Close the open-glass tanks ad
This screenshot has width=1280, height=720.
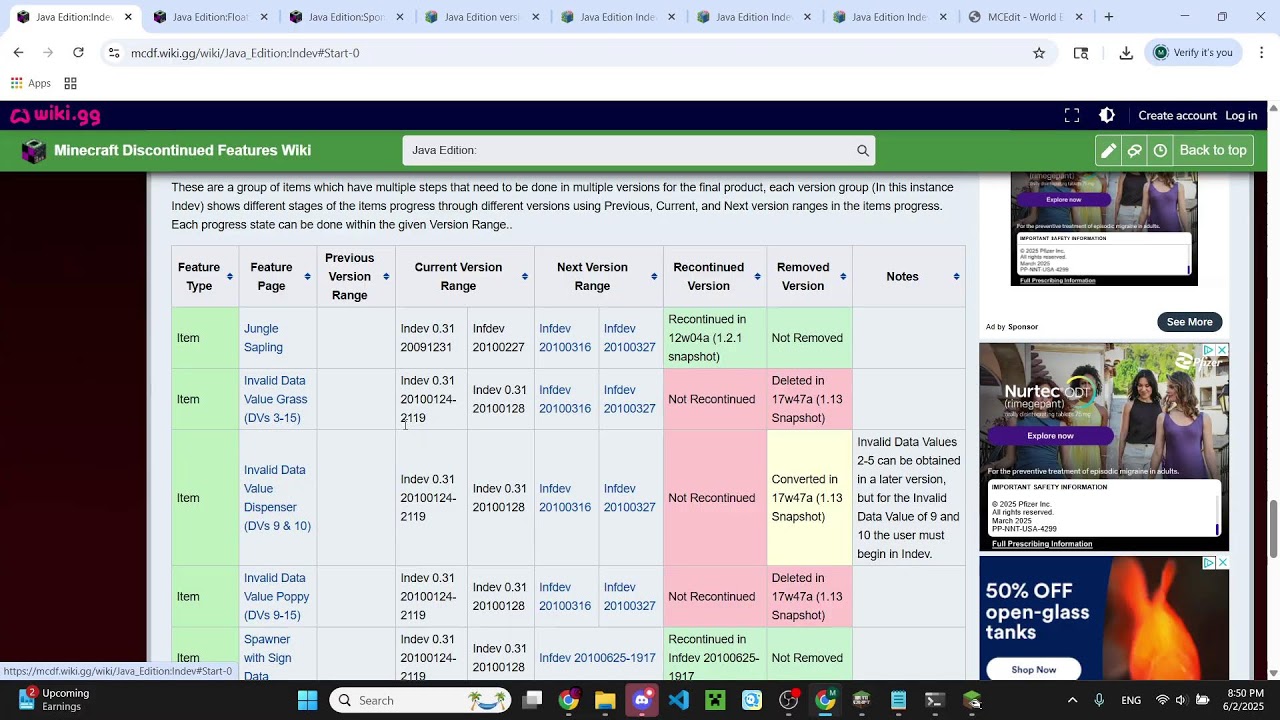tap(1222, 563)
